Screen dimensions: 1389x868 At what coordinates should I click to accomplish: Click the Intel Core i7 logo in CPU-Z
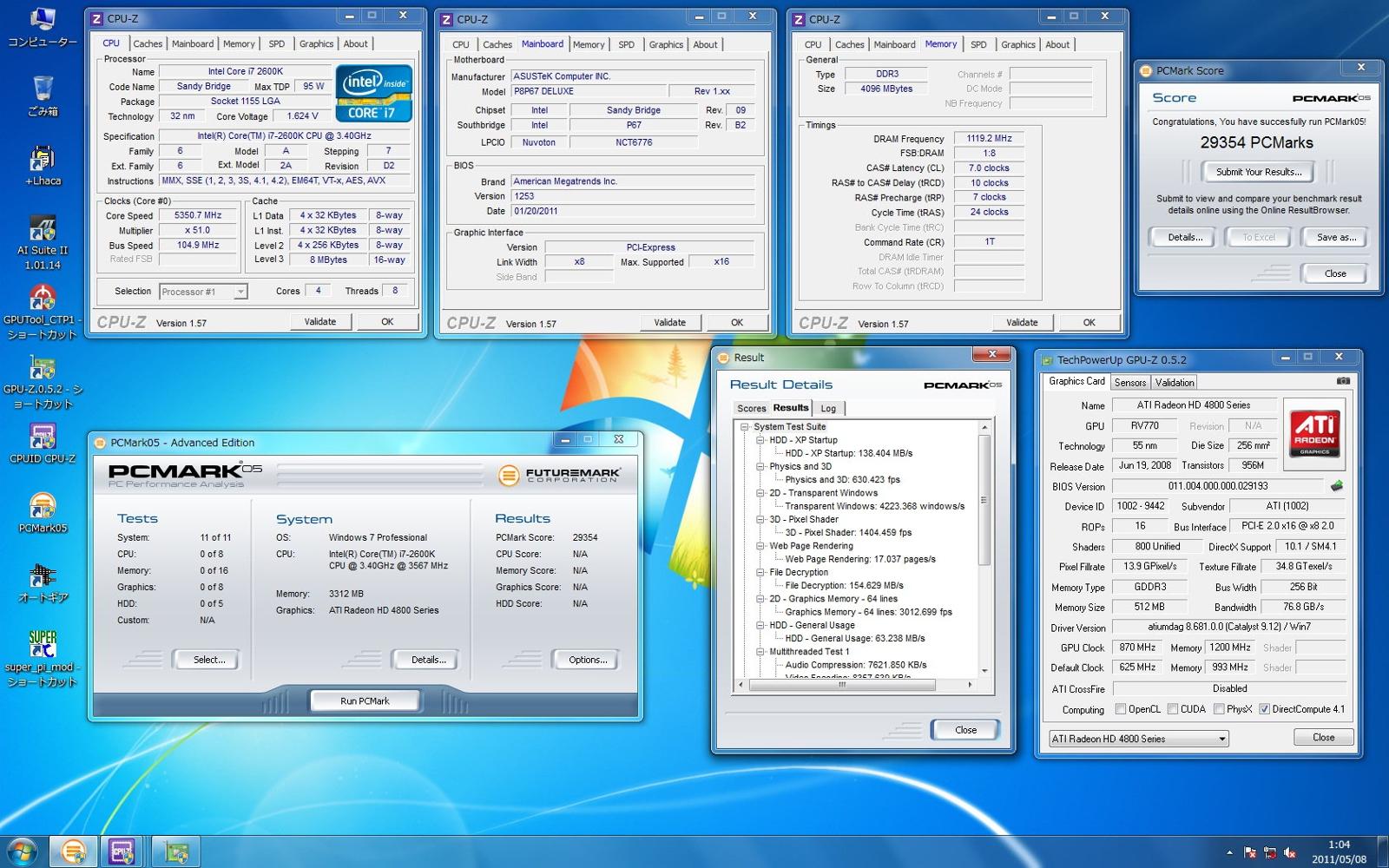pos(373,93)
